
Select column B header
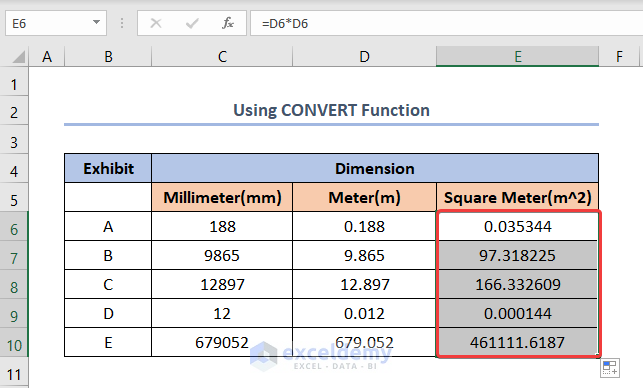tap(108, 56)
